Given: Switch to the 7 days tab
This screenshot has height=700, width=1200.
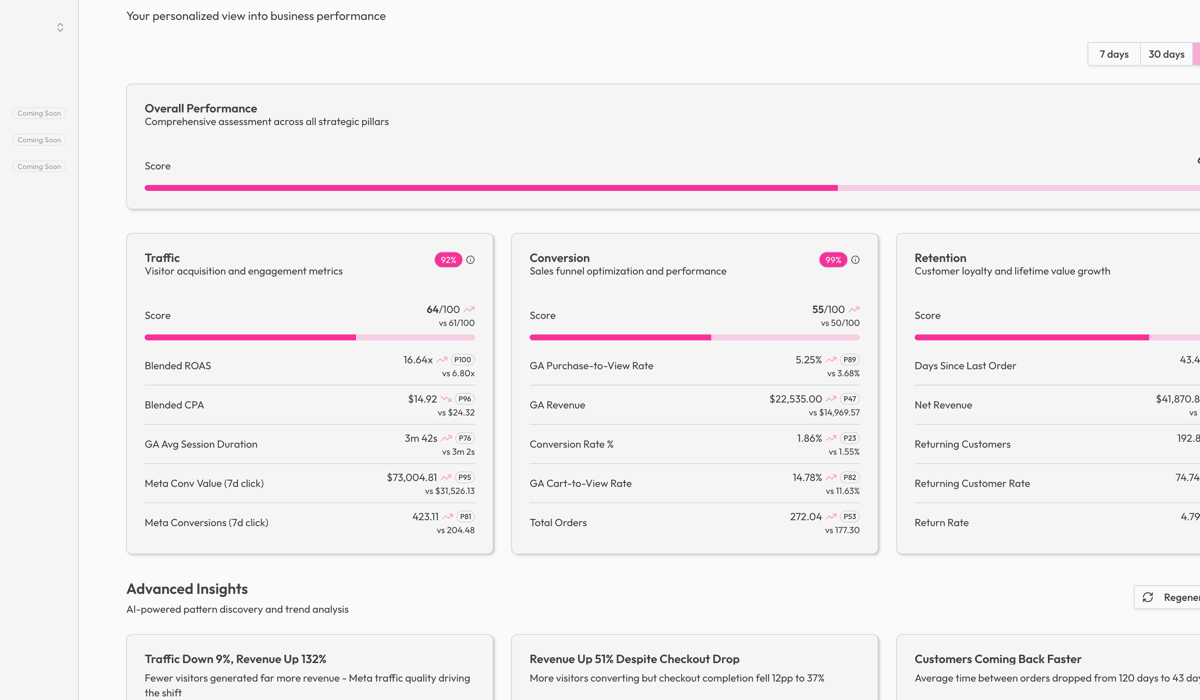Looking at the screenshot, I should tap(1113, 53).
